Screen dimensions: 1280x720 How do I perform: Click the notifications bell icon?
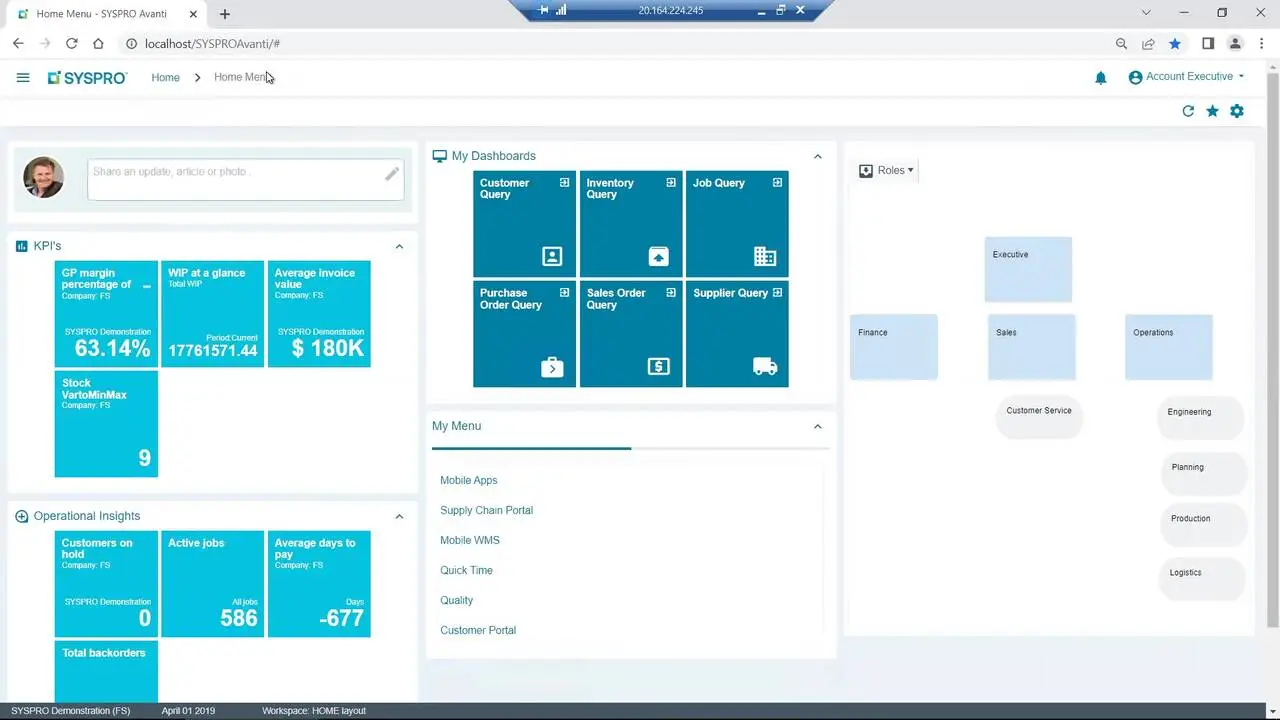pos(1101,78)
